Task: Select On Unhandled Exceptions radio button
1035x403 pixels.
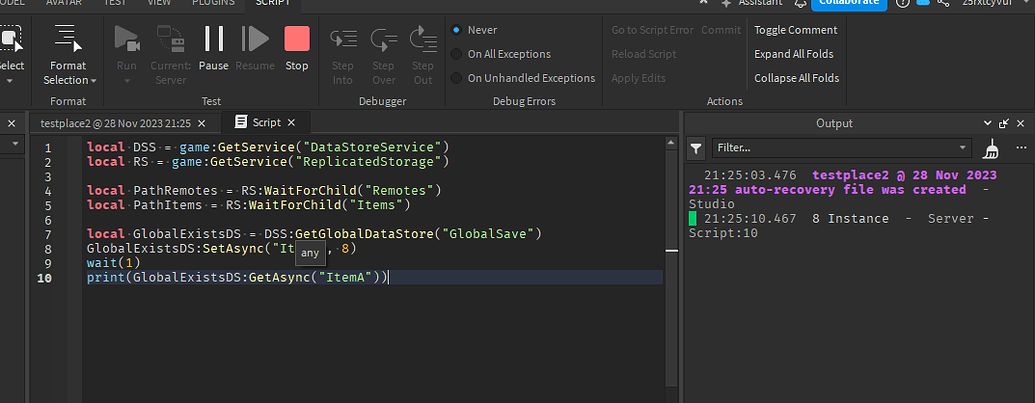Action: pos(456,78)
